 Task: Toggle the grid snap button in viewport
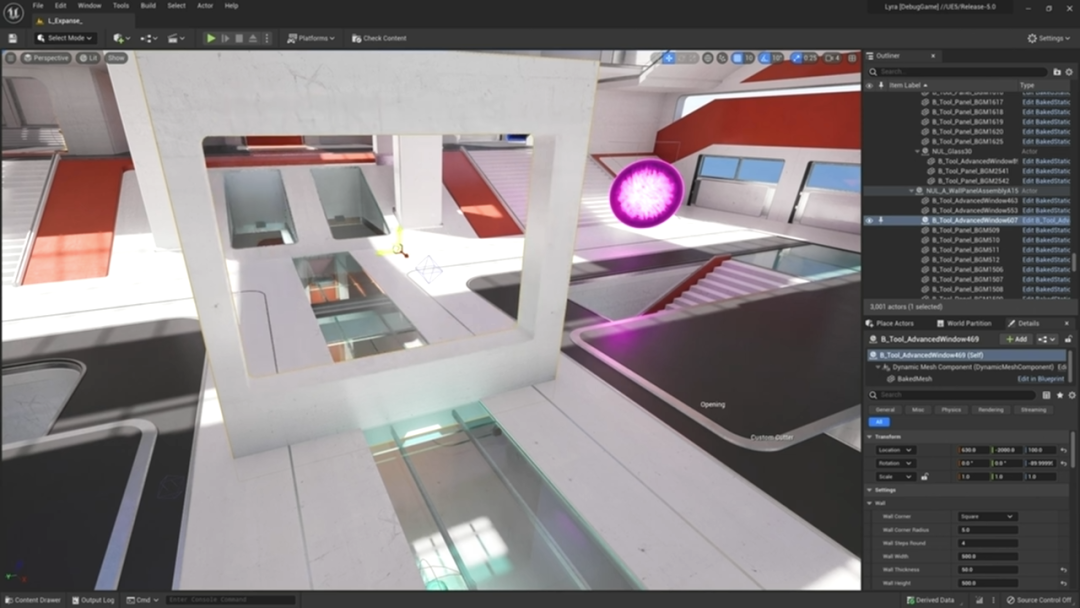(x=737, y=58)
